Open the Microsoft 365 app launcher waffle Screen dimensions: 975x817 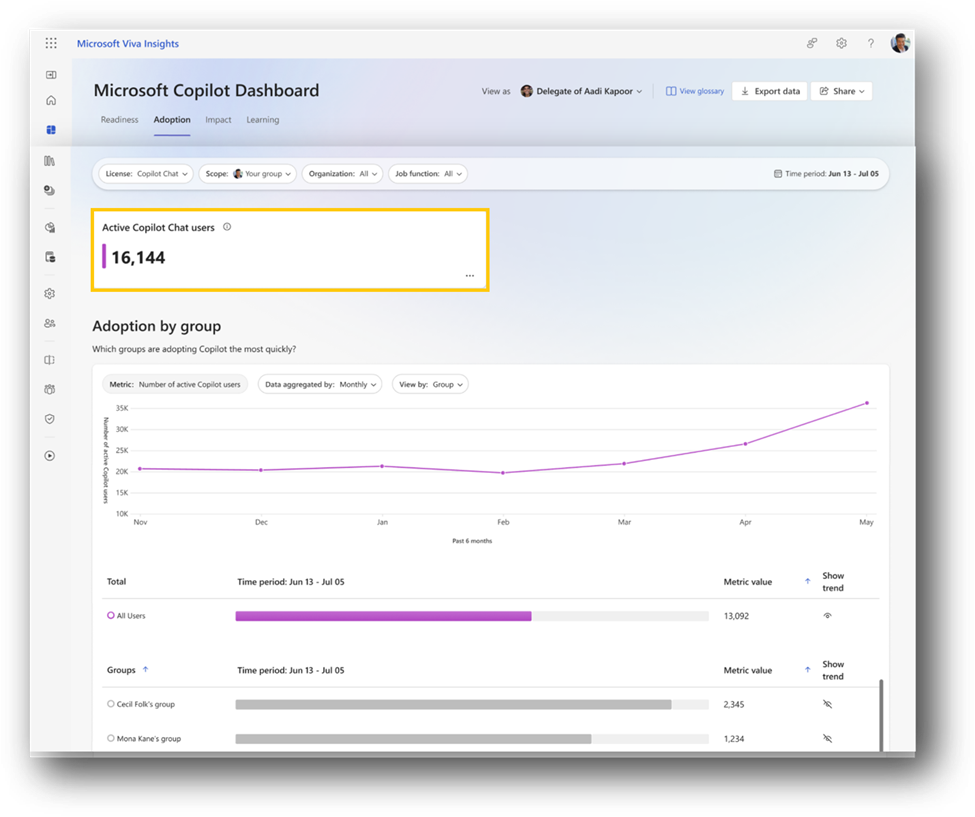50,42
